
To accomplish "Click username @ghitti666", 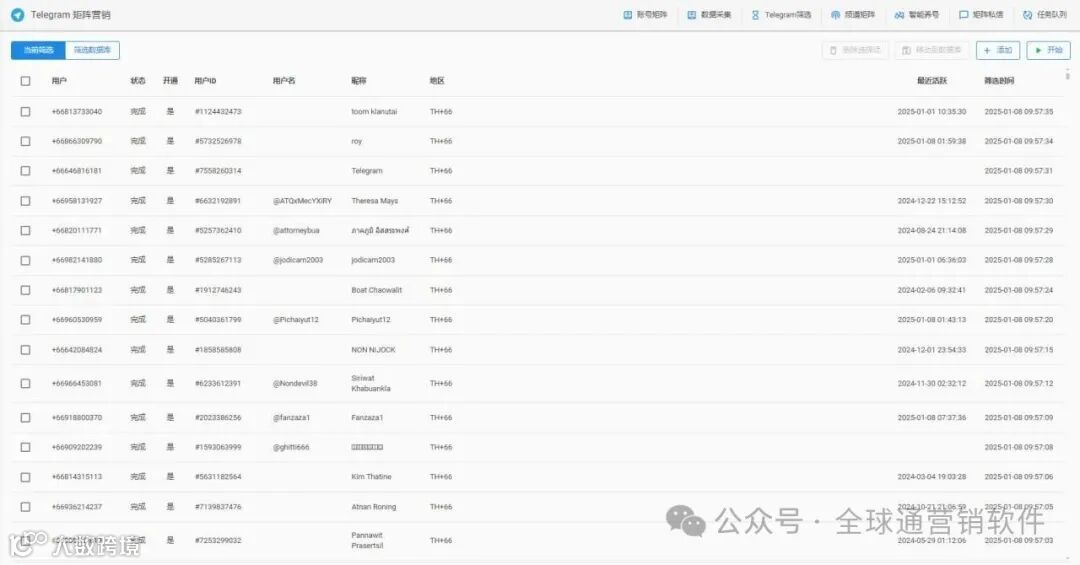I will point(291,447).
